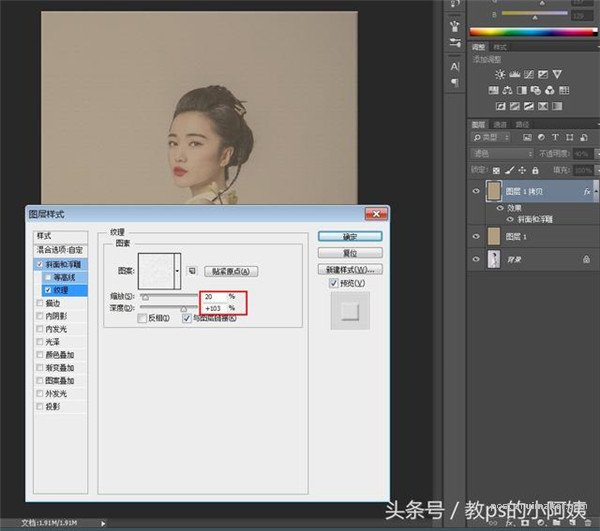Add an Invert adjustment layer
Screen dimensions: 600x531
click(501, 106)
